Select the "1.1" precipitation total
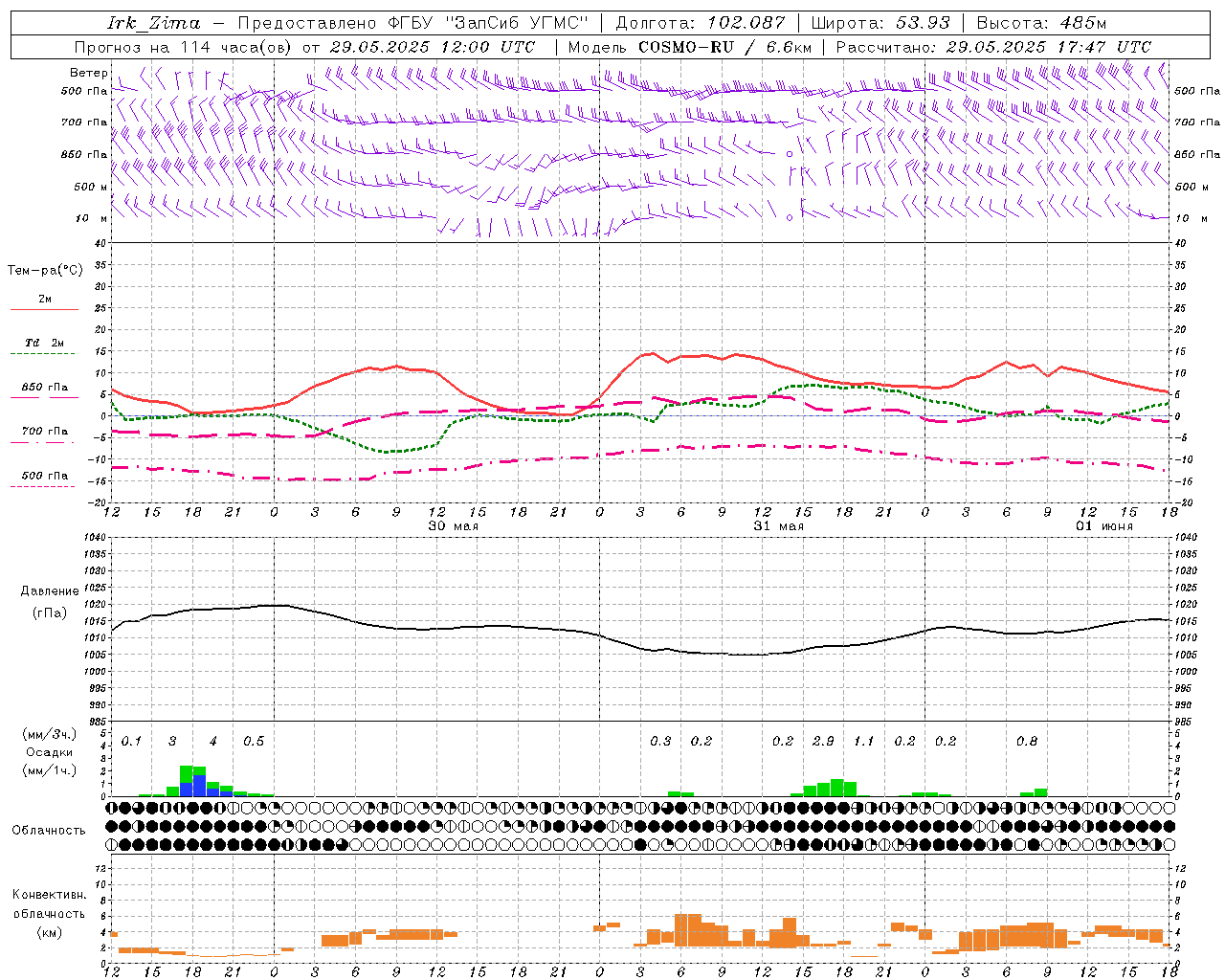The image size is (1225, 980). [x=863, y=741]
